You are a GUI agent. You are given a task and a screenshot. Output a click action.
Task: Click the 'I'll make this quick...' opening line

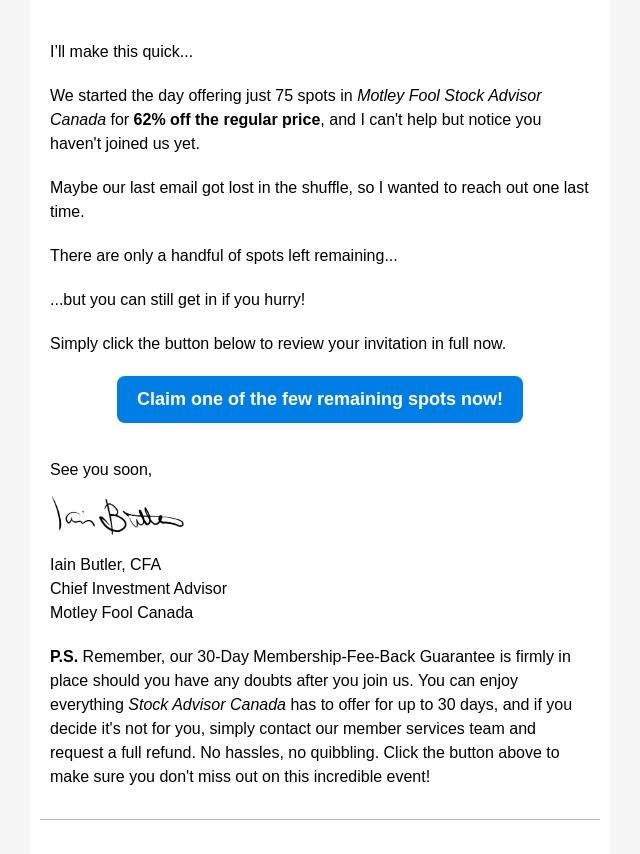pos(121,52)
